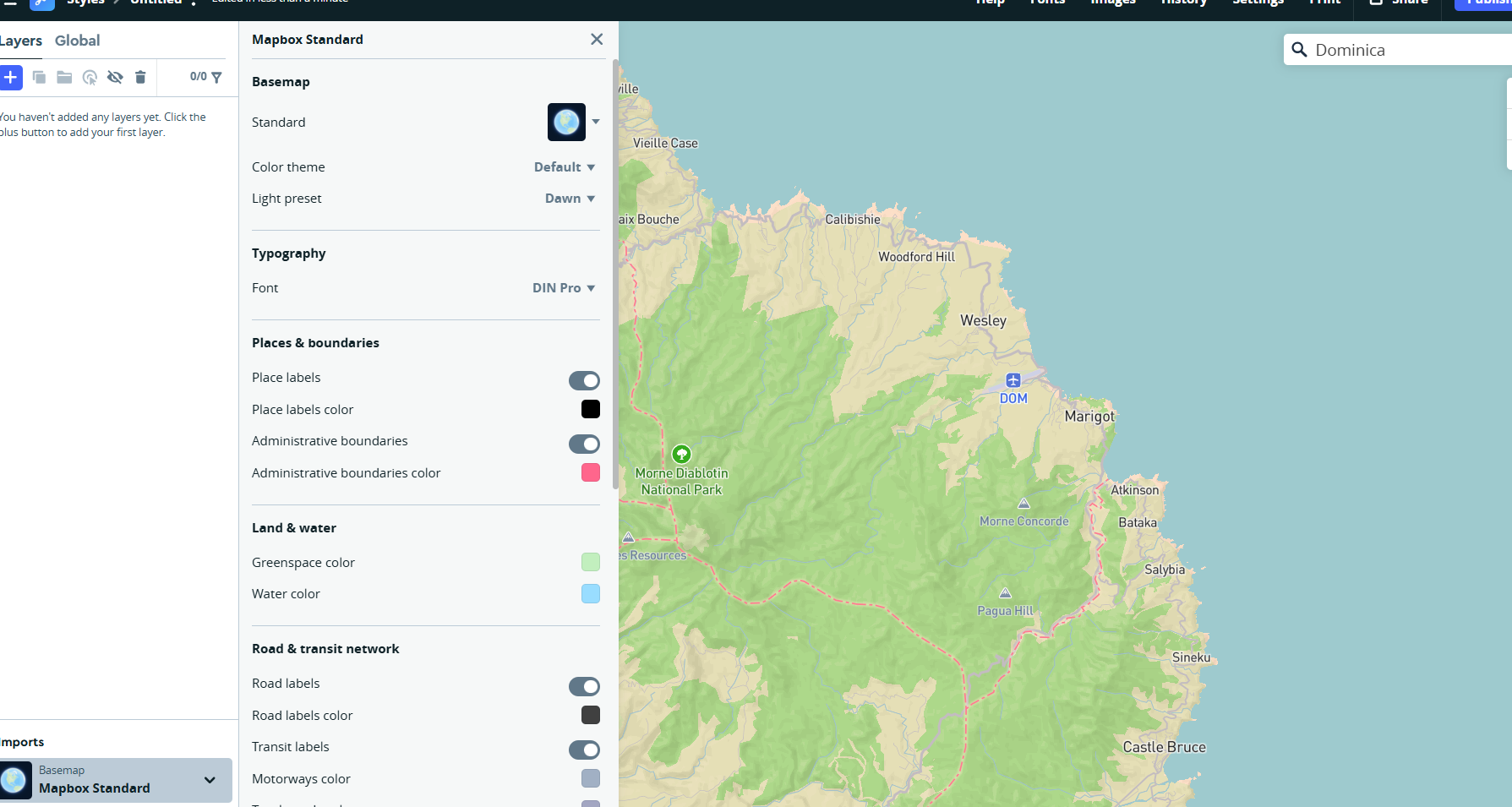The height and width of the screenshot is (807, 1512).
Task: Click the Morne Diablotin National Park marker
Action: [681, 455]
